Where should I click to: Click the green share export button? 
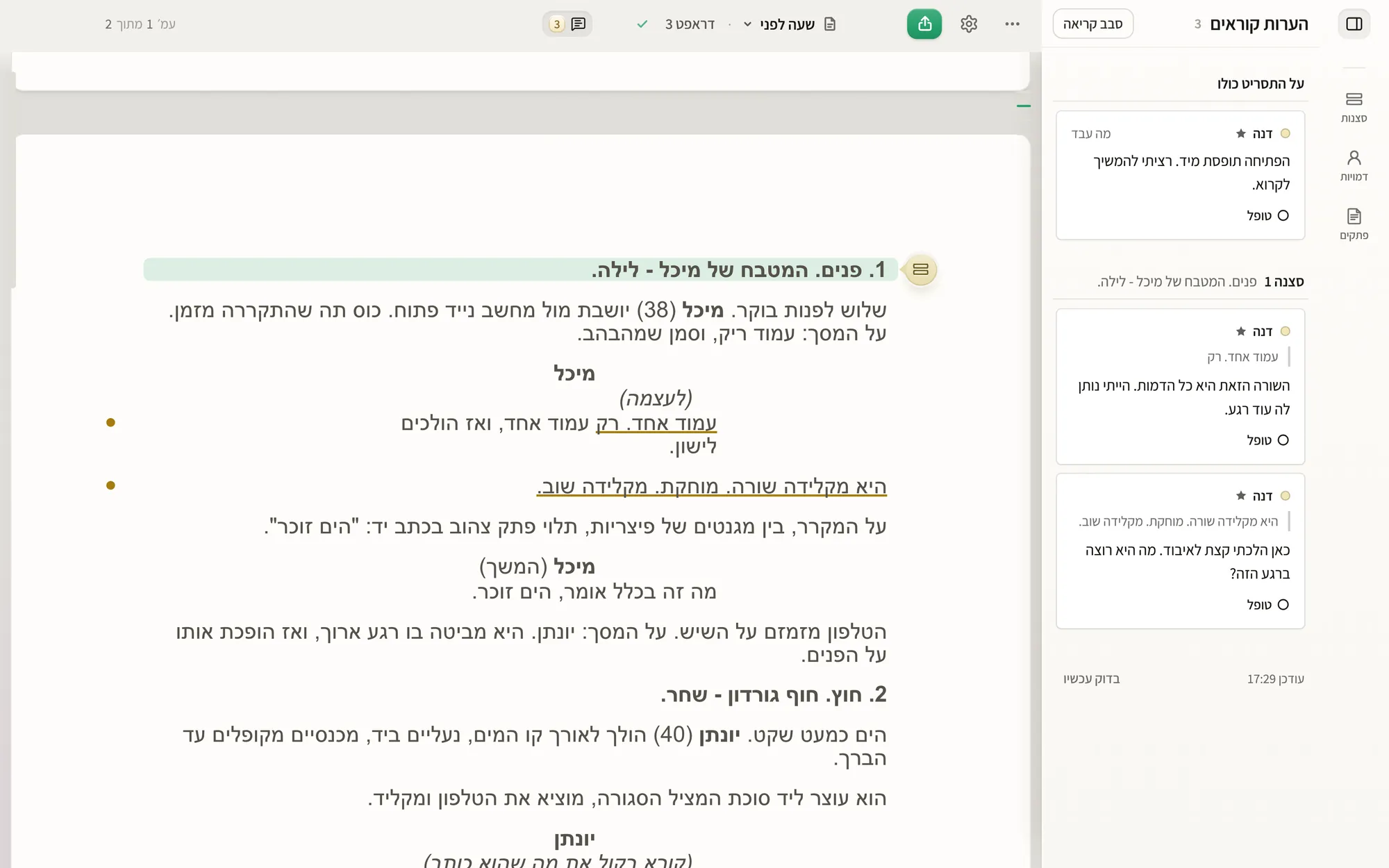pyautogui.click(x=924, y=24)
